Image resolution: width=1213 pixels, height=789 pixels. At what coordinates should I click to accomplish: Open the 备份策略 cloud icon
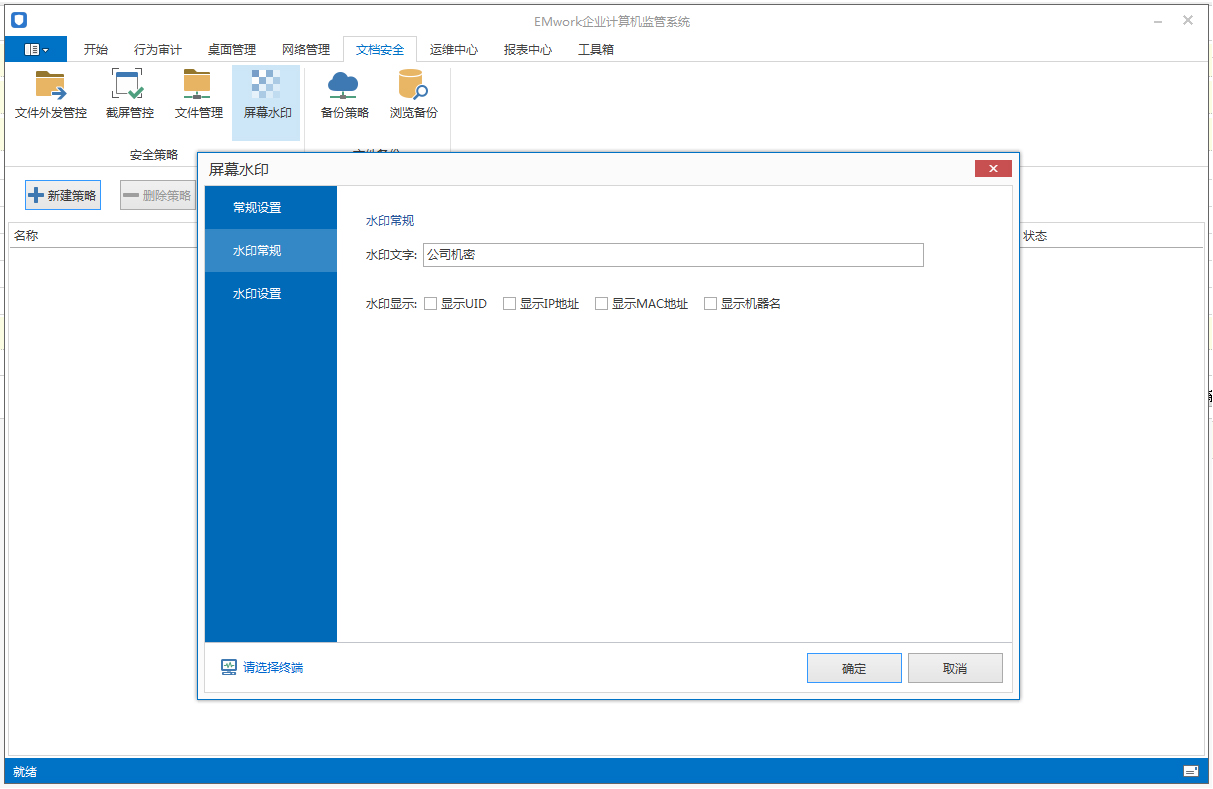pyautogui.click(x=344, y=96)
